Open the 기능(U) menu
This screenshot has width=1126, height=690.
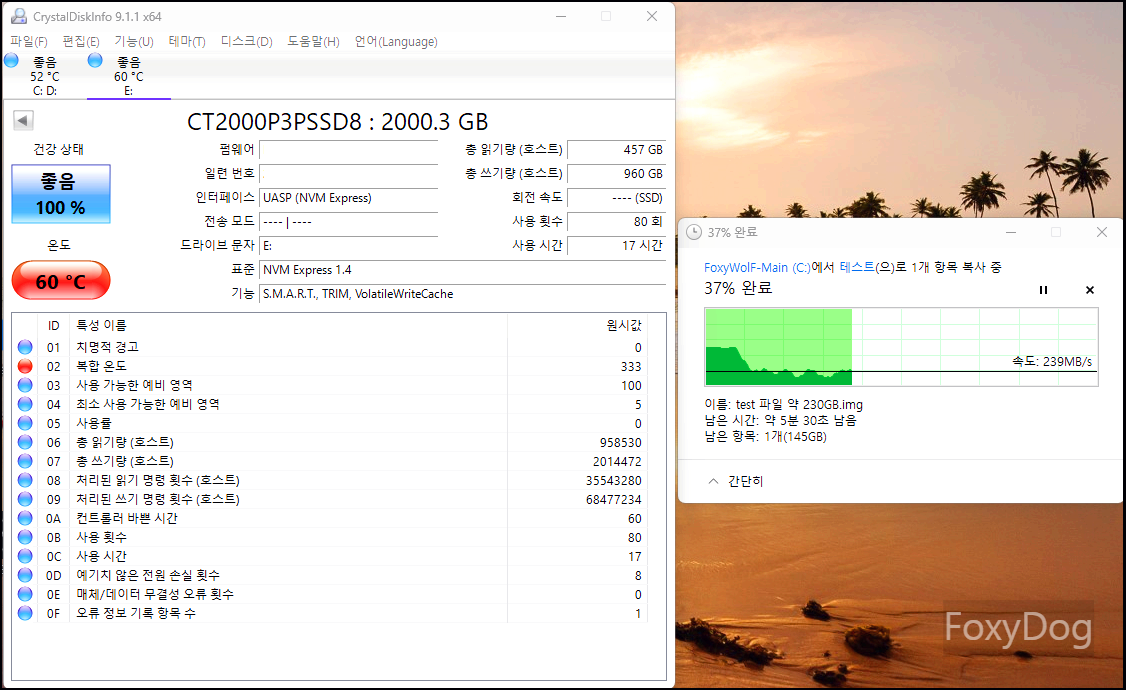[134, 42]
